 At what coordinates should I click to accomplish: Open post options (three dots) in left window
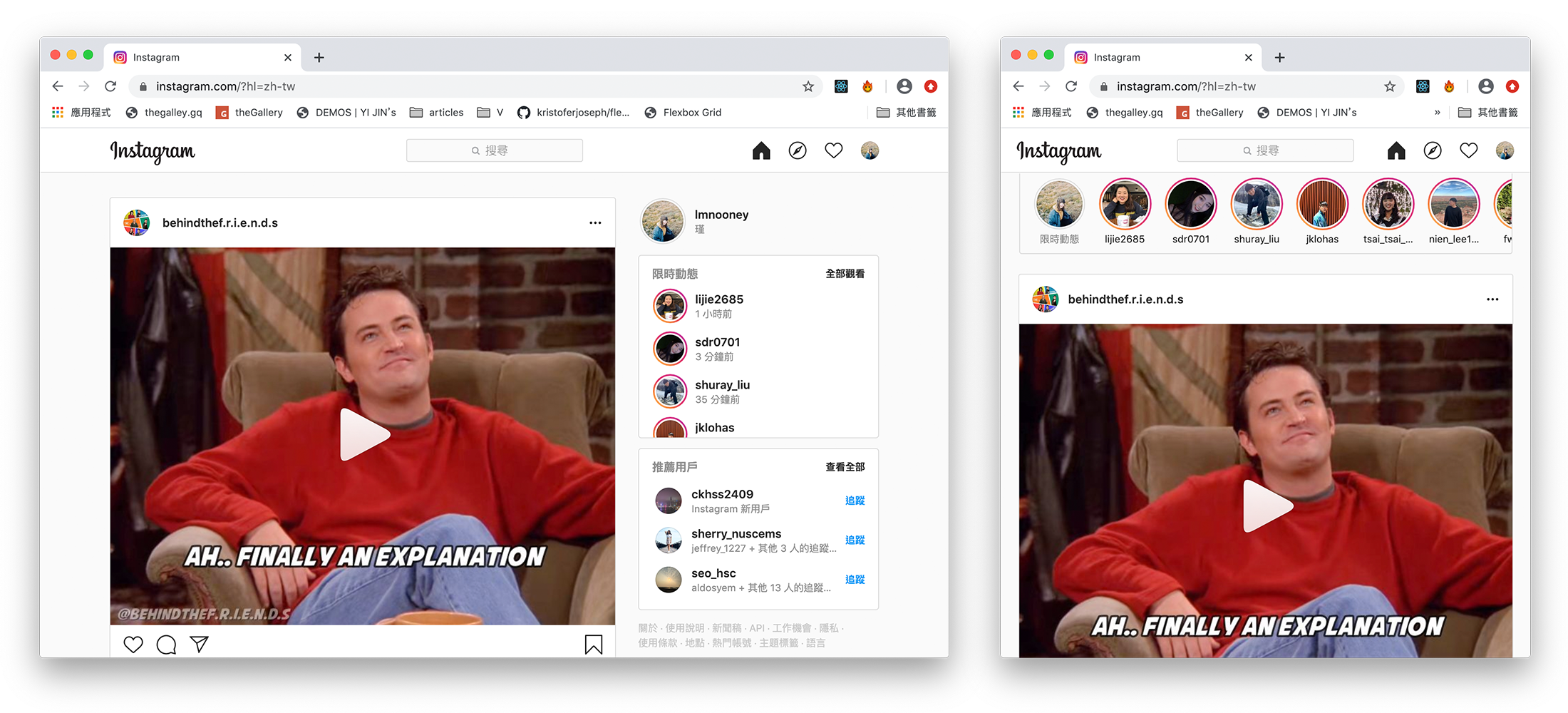click(x=595, y=223)
